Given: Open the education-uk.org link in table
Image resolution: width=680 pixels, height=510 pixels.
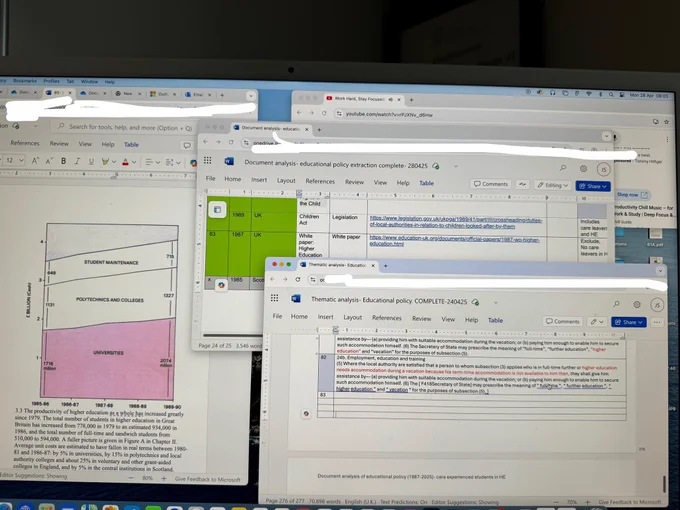Looking at the screenshot, I should [454, 241].
